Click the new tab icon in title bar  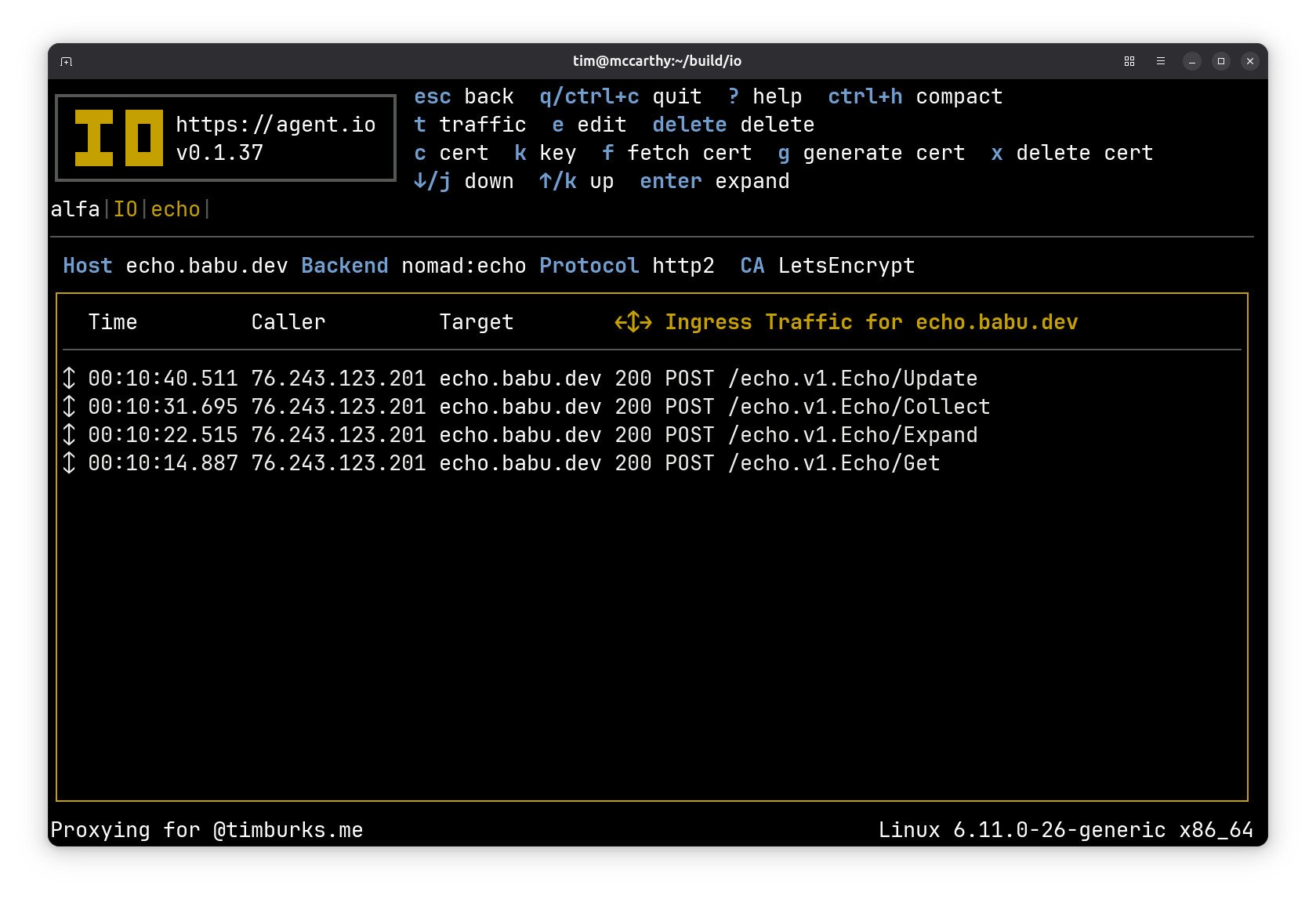coord(67,61)
